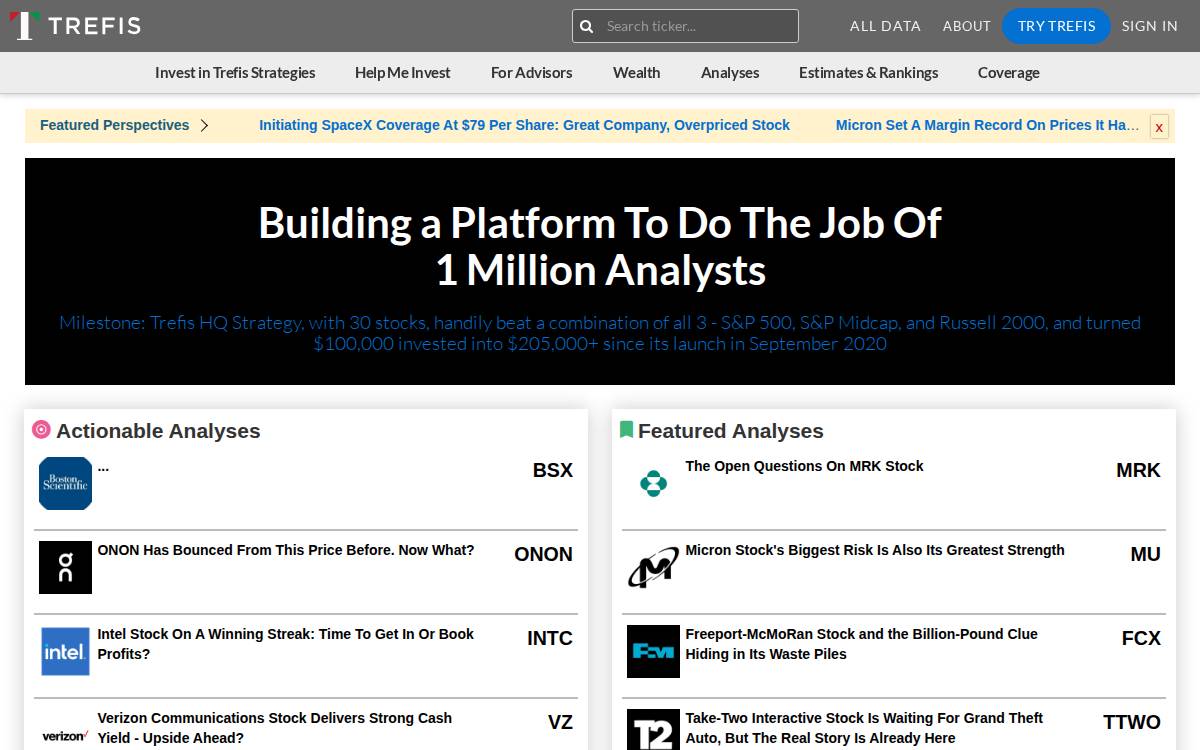Select the TTWO ticker
Viewport: 1200px width, 750px height.
click(1132, 722)
